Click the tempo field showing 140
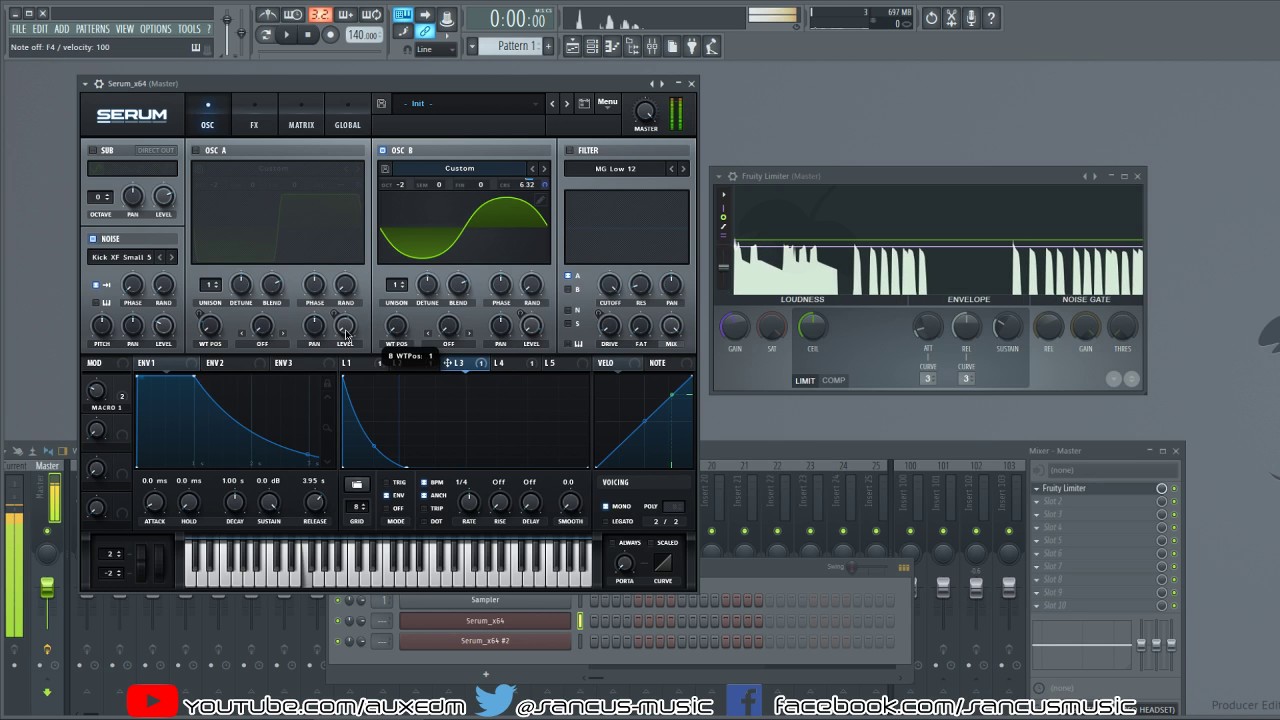This screenshot has width=1280, height=720. coord(364,35)
